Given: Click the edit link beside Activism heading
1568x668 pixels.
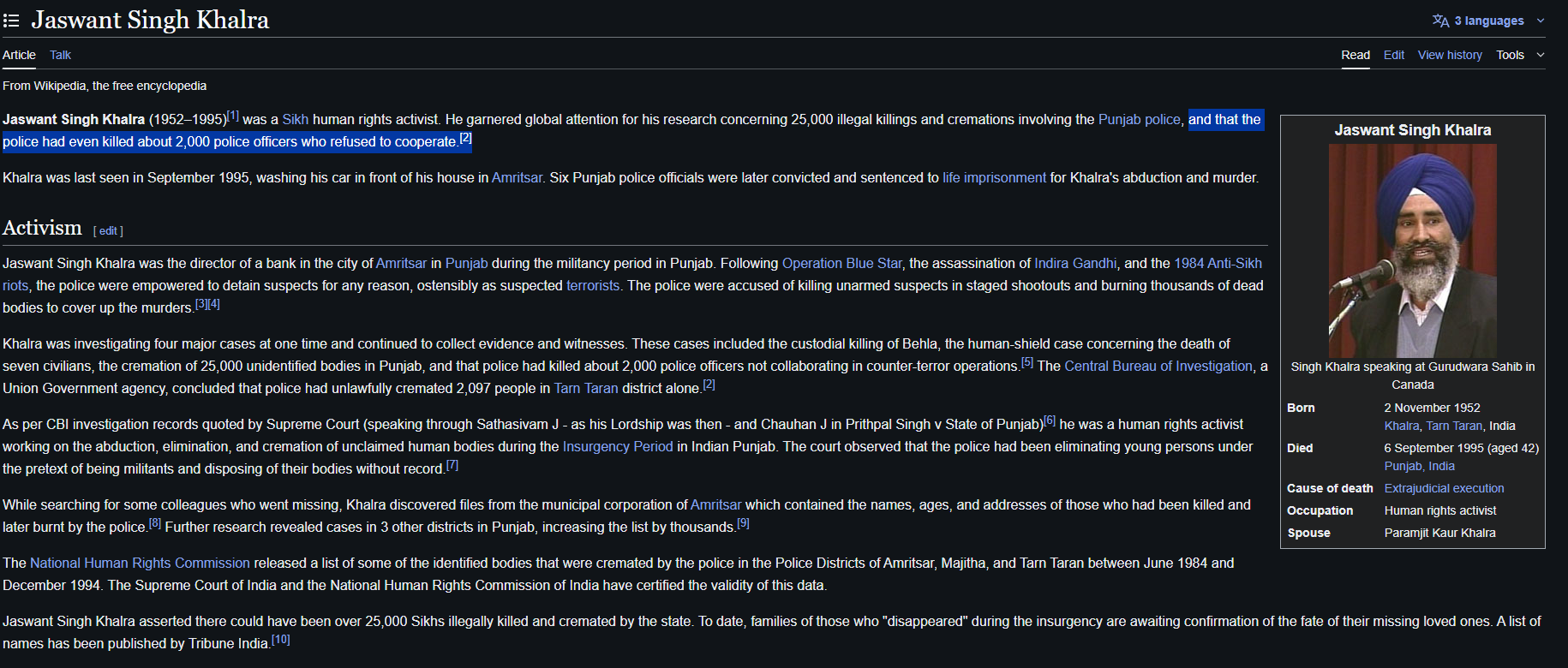Looking at the screenshot, I should coord(108,231).
